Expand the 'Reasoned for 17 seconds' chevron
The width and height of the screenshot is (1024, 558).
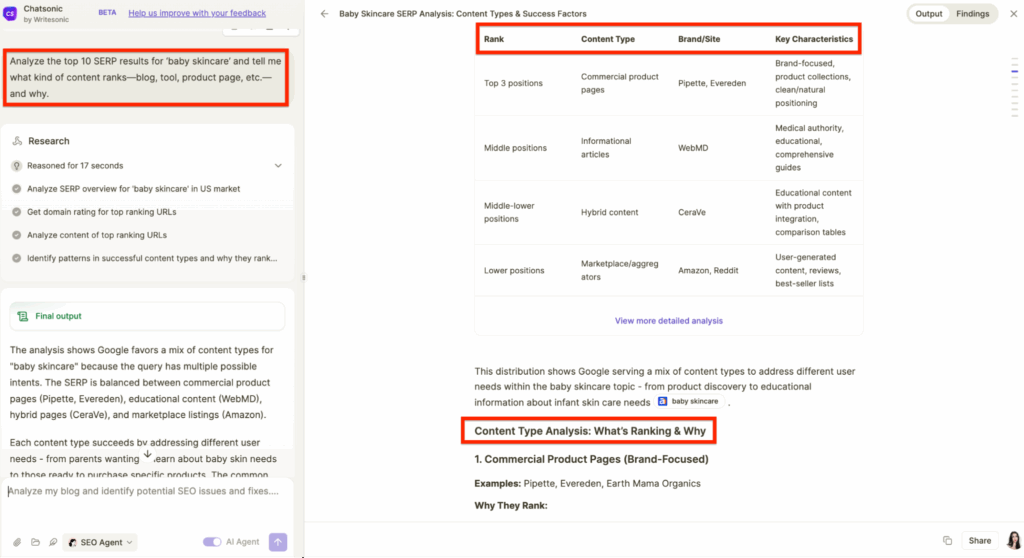278,166
